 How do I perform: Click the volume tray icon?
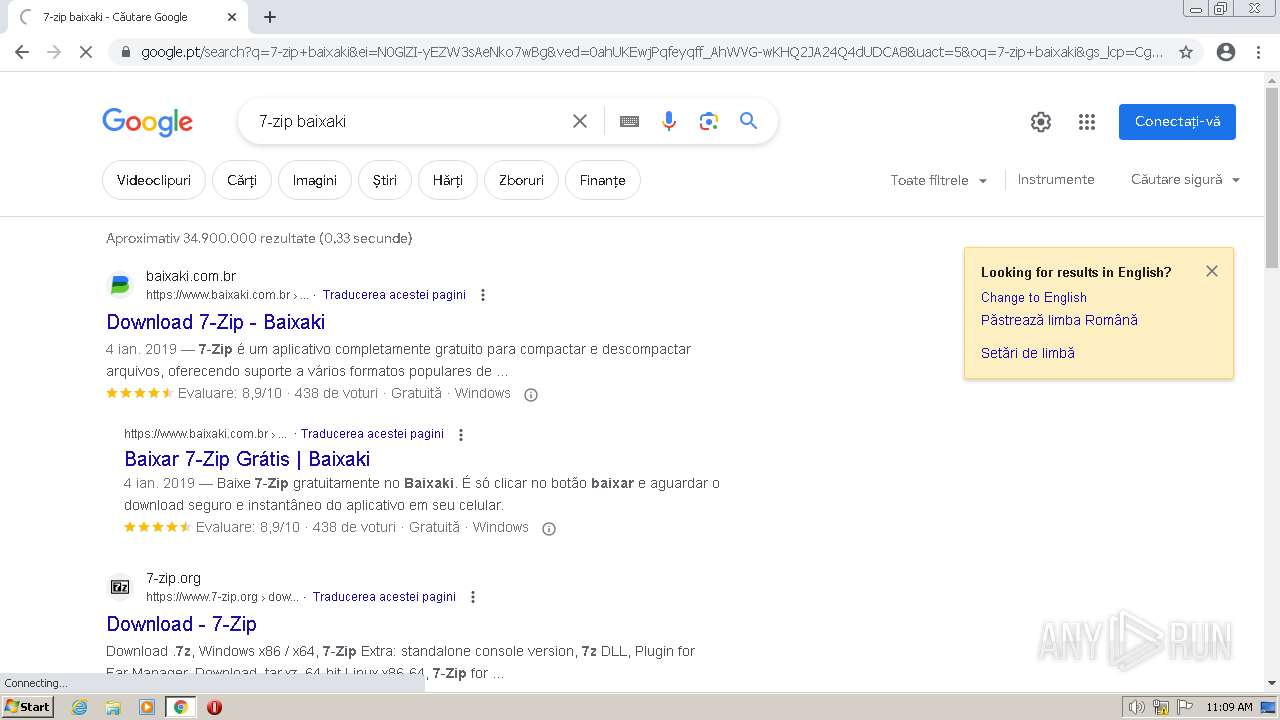pos(1138,707)
